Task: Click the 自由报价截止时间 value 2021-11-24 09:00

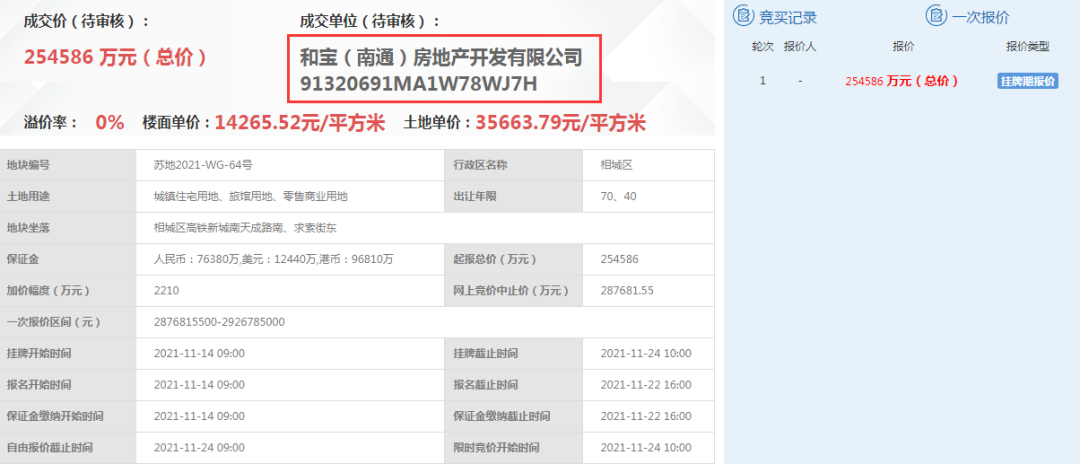Action: (199, 447)
